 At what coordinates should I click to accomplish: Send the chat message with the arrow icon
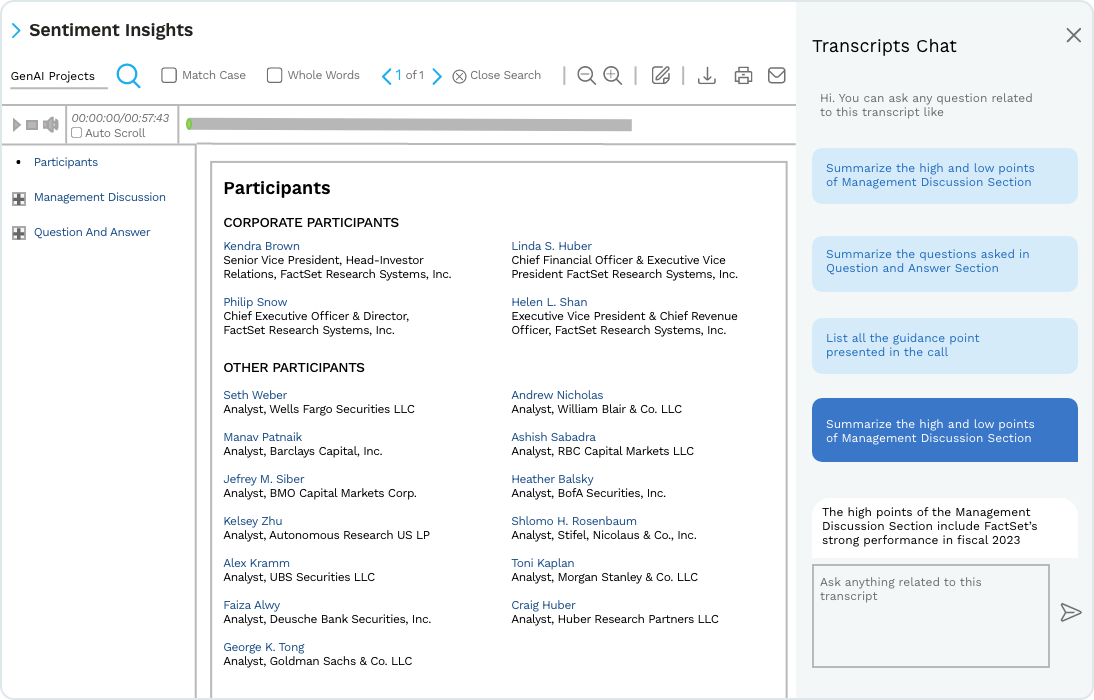click(x=1071, y=613)
